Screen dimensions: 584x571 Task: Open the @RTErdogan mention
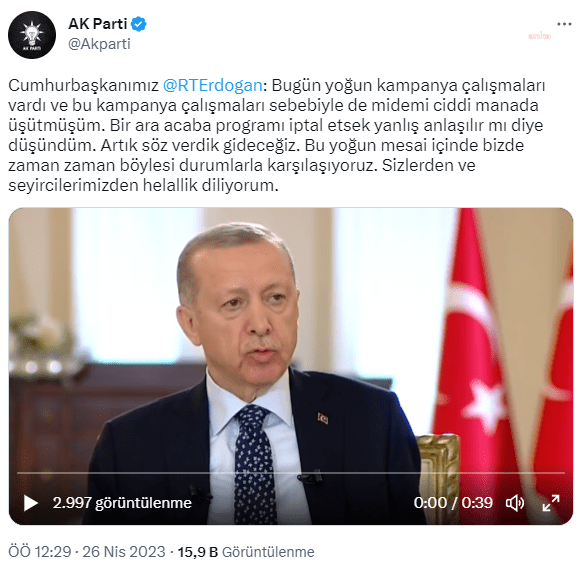(213, 85)
